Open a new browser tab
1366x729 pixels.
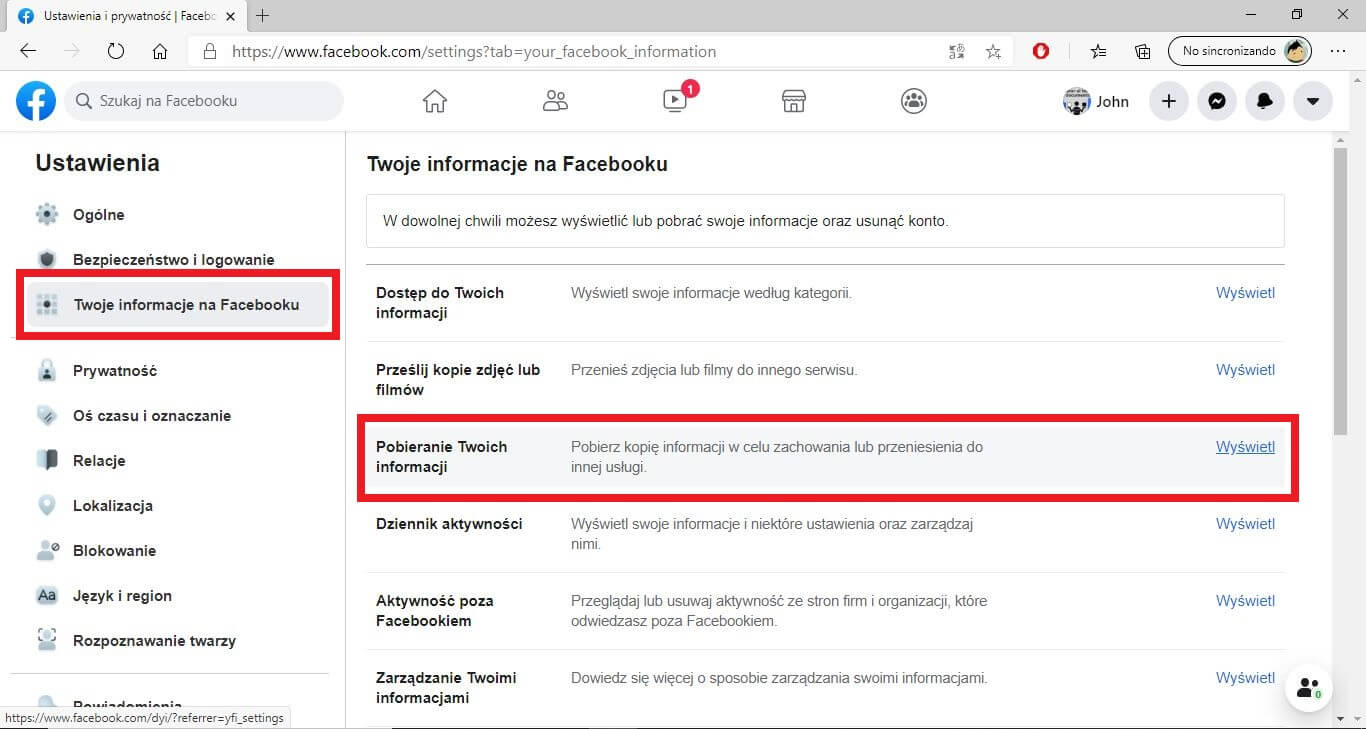tap(263, 16)
